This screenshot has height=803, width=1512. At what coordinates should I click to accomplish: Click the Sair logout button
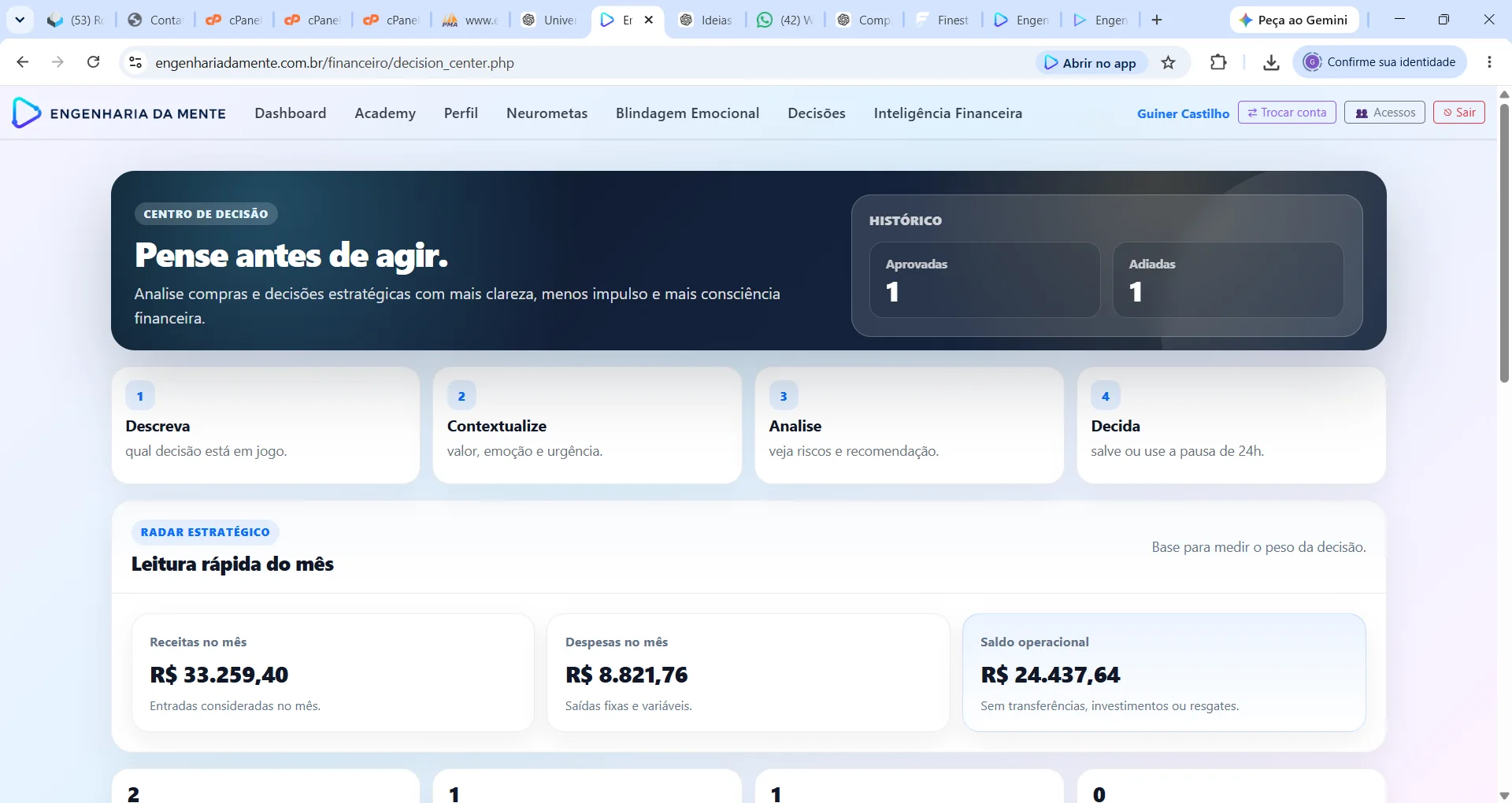point(1459,113)
